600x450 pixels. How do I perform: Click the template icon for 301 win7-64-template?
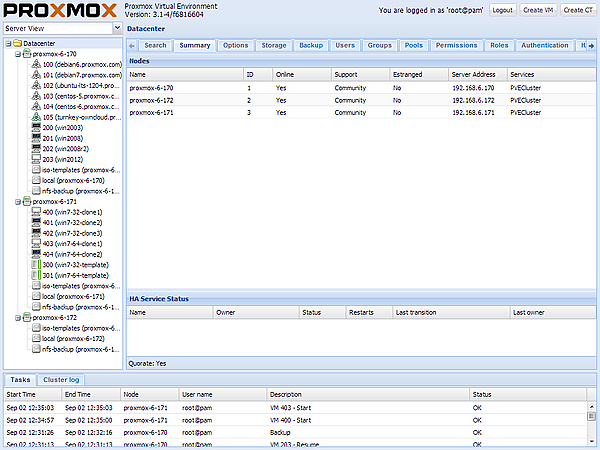[x=36, y=275]
